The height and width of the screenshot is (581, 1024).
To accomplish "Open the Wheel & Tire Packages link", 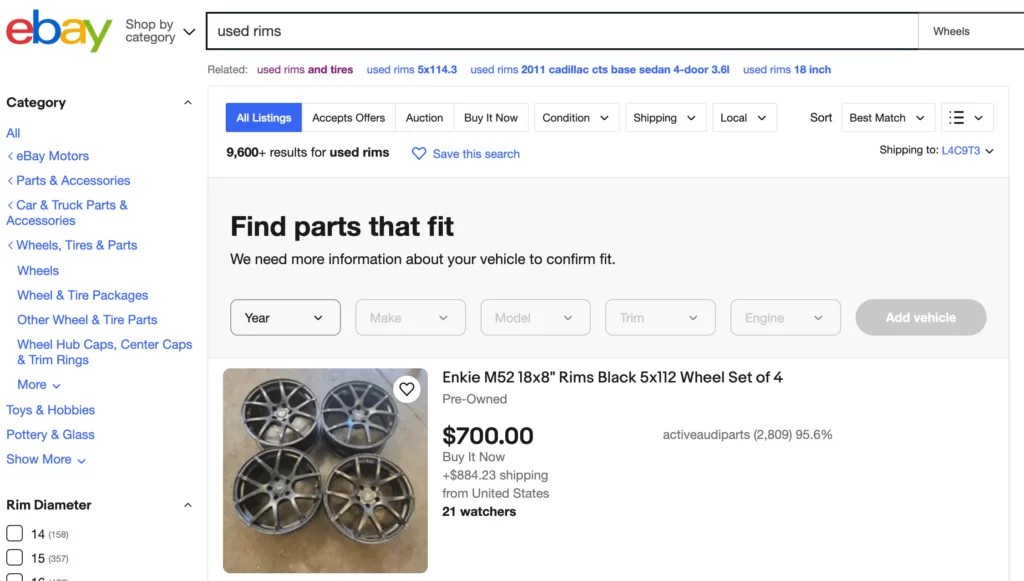I will pyautogui.click(x=82, y=295).
